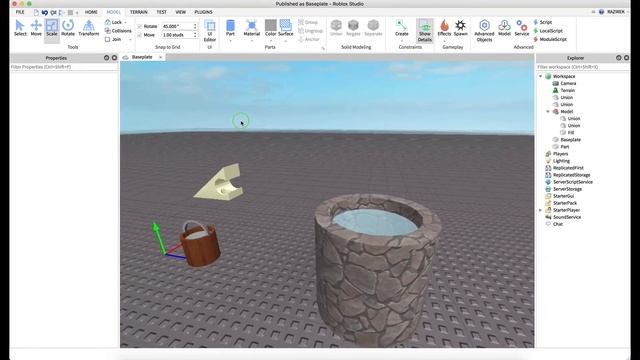Insert a Spawn location
This screenshot has width=640, height=360.
point(460,28)
